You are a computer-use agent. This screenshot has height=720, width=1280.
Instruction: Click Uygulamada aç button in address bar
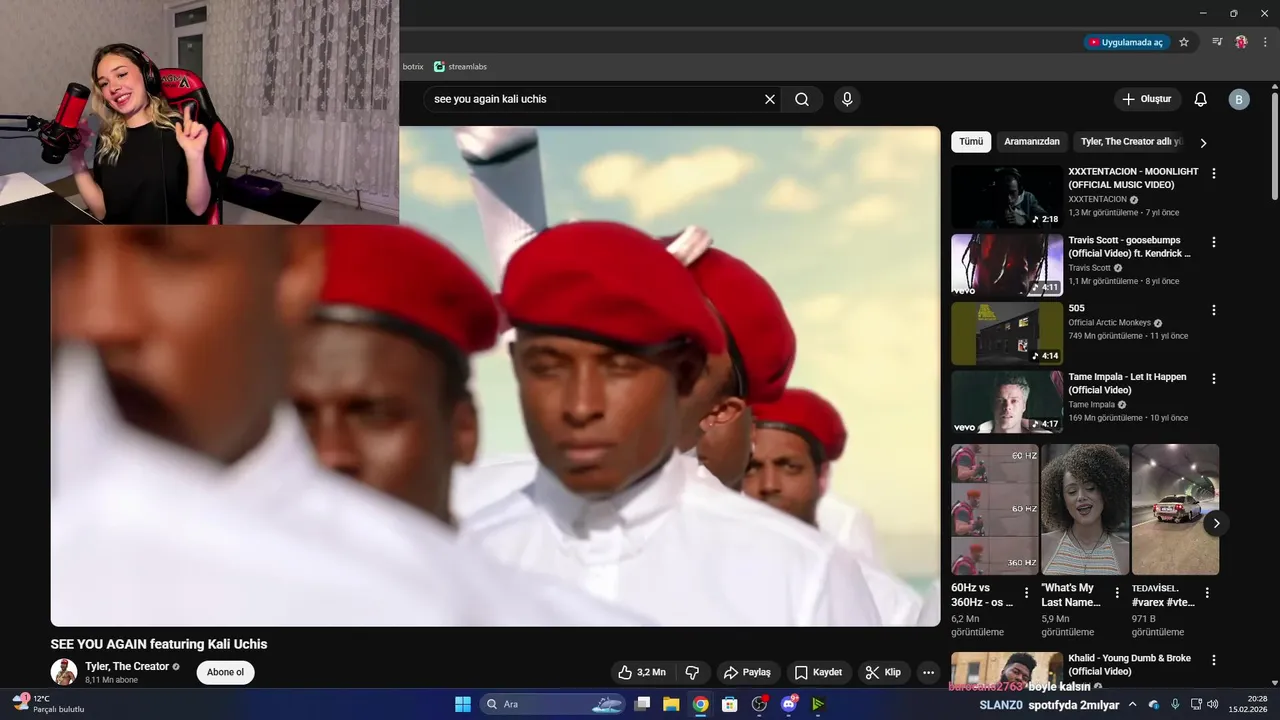pyautogui.click(x=1127, y=42)
